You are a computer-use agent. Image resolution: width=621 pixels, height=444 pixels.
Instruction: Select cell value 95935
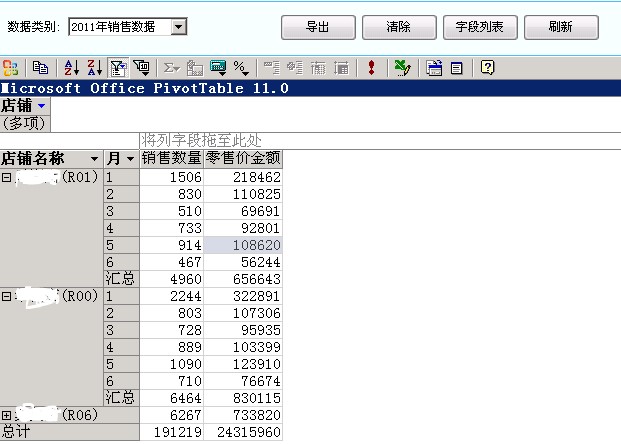pyautogui.click(x=243, y=330)
